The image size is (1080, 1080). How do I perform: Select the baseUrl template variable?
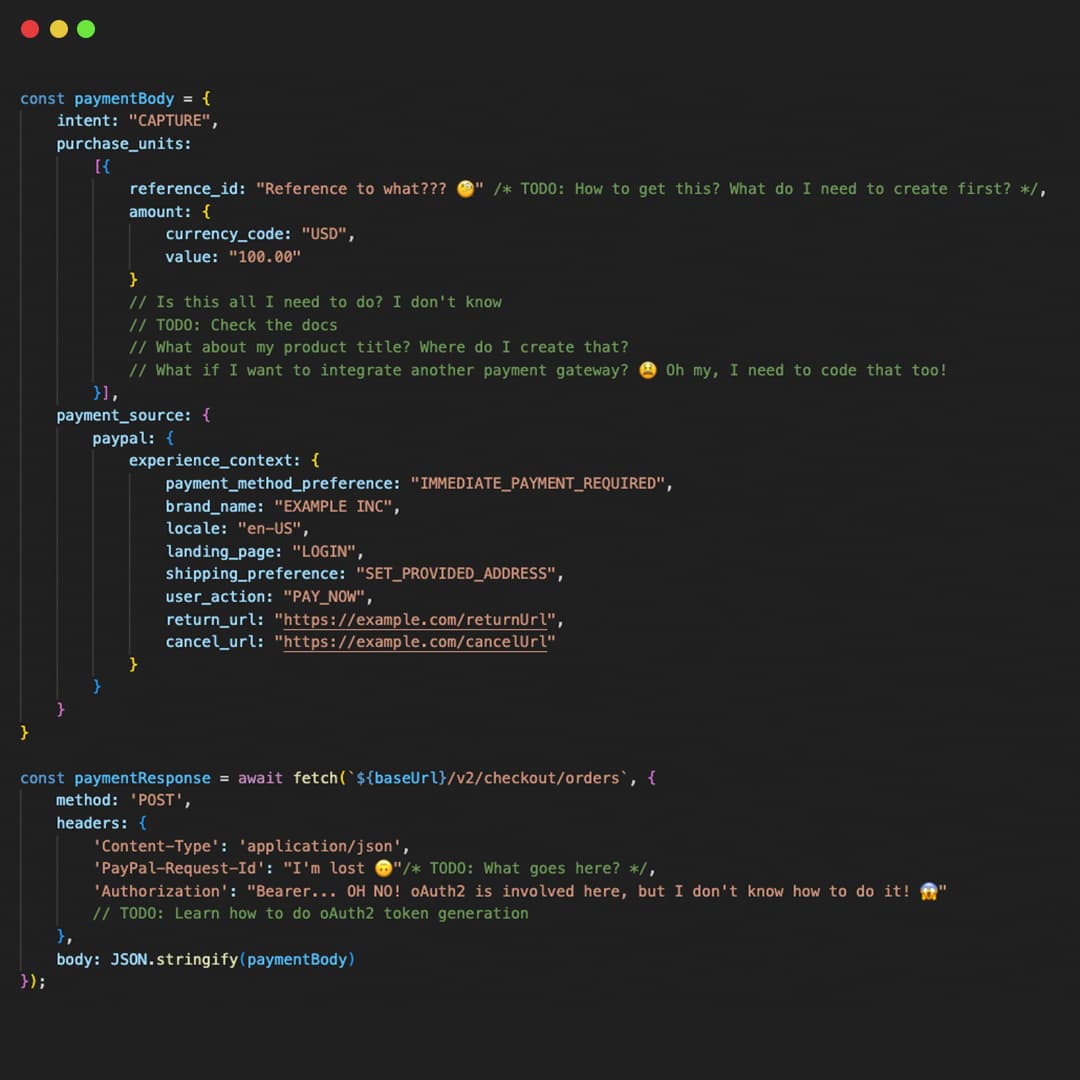(407, 778)
